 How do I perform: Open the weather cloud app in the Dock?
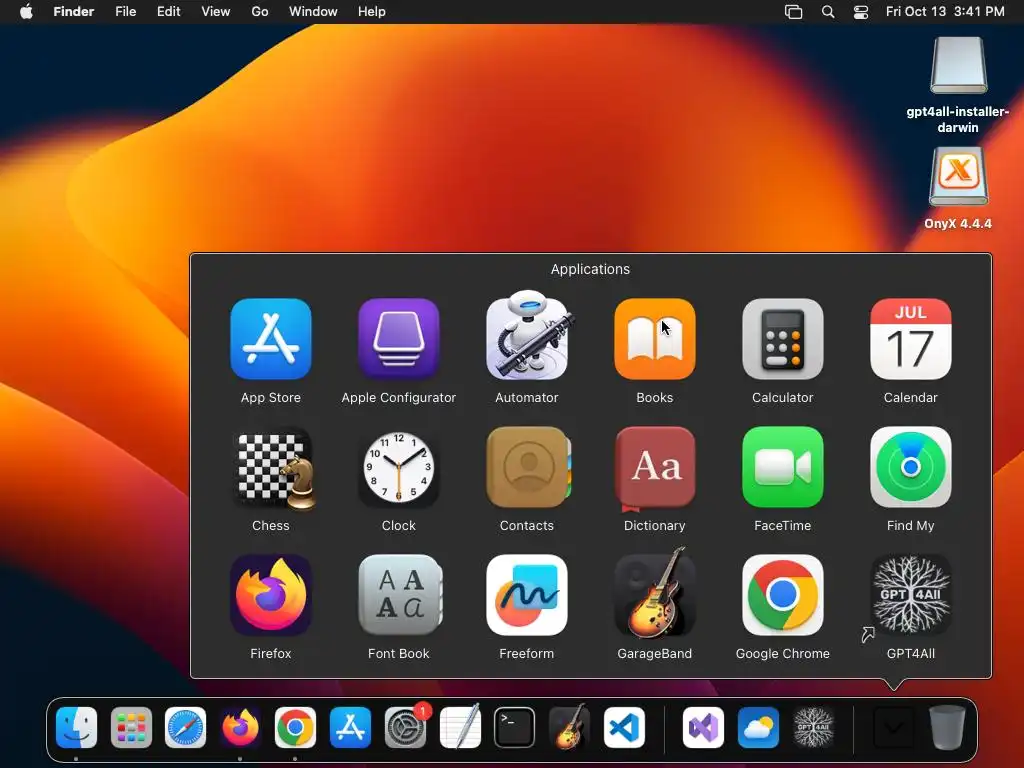click(758, 727)
